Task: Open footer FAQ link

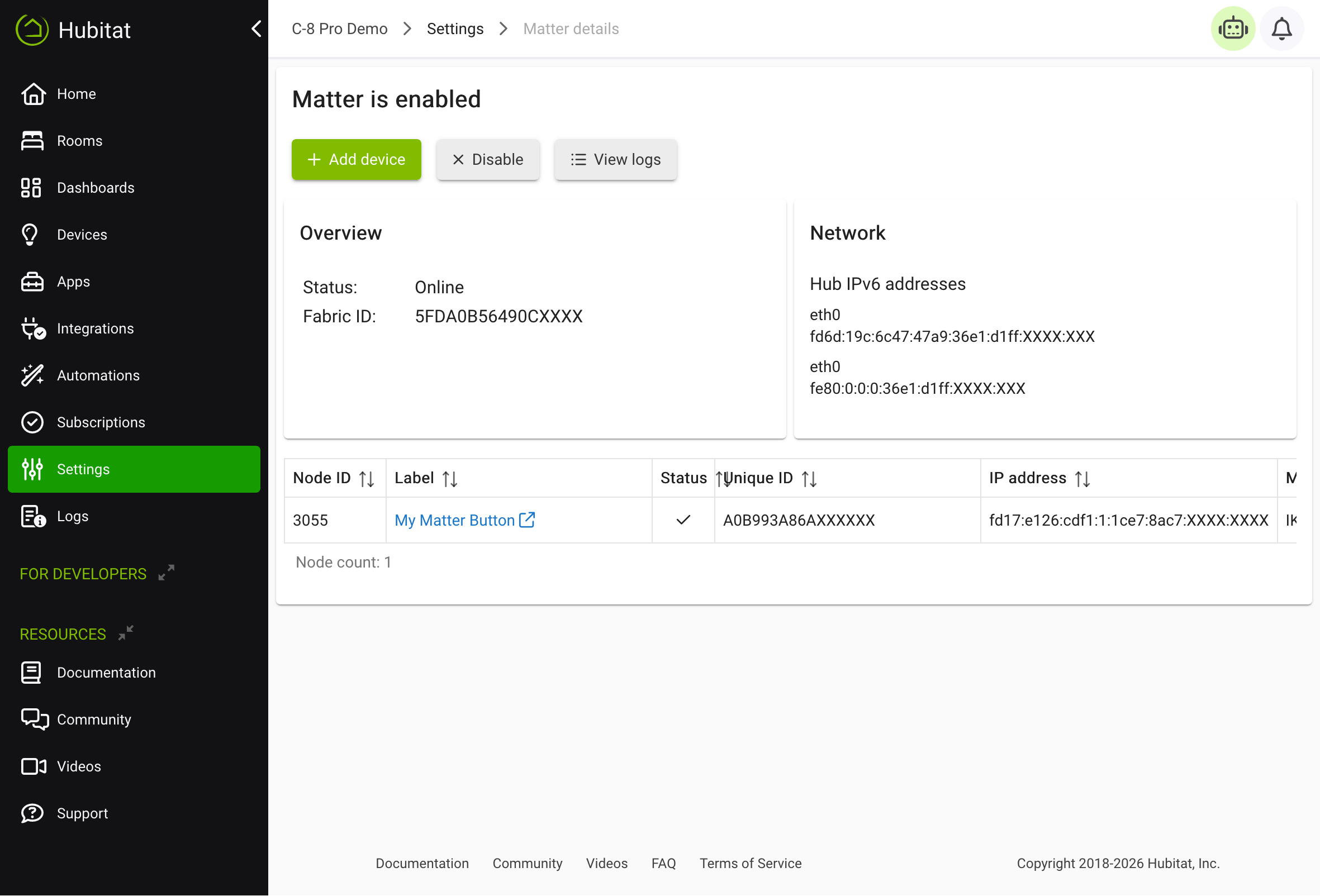Action: coord(663,864)
